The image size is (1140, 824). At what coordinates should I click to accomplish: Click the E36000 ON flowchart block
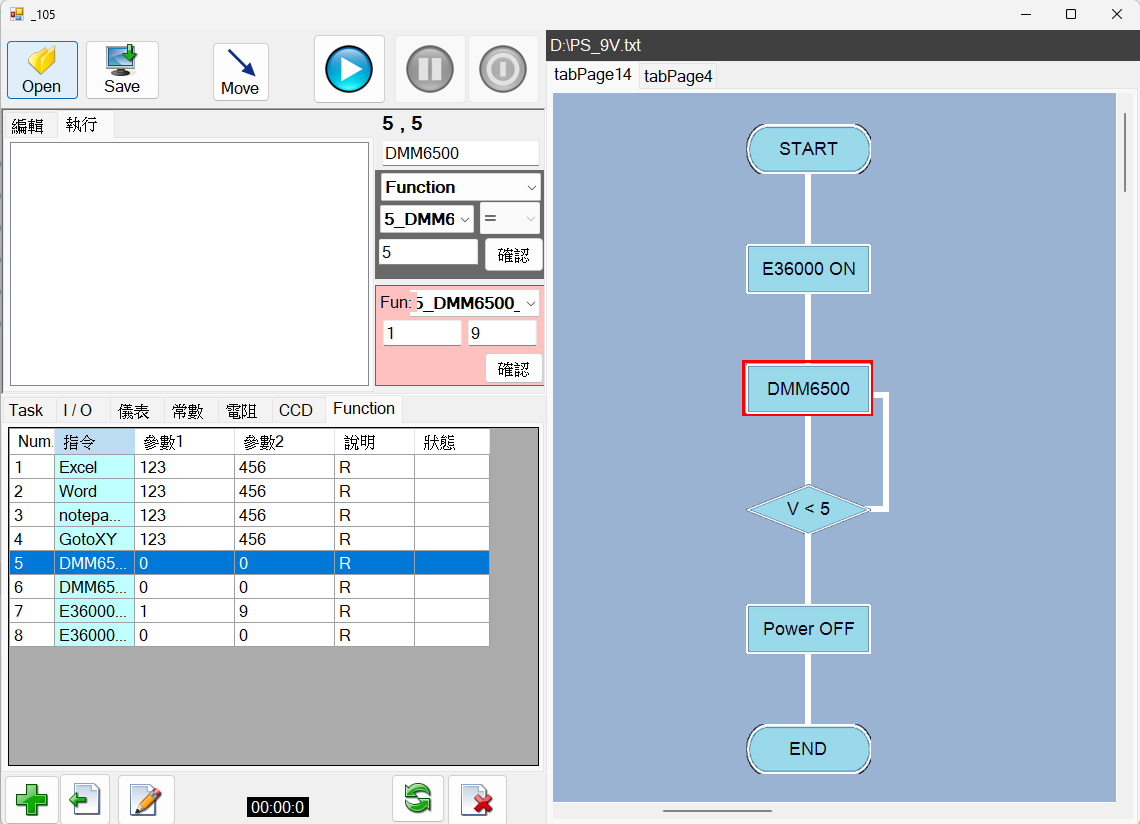coord(808,269)
